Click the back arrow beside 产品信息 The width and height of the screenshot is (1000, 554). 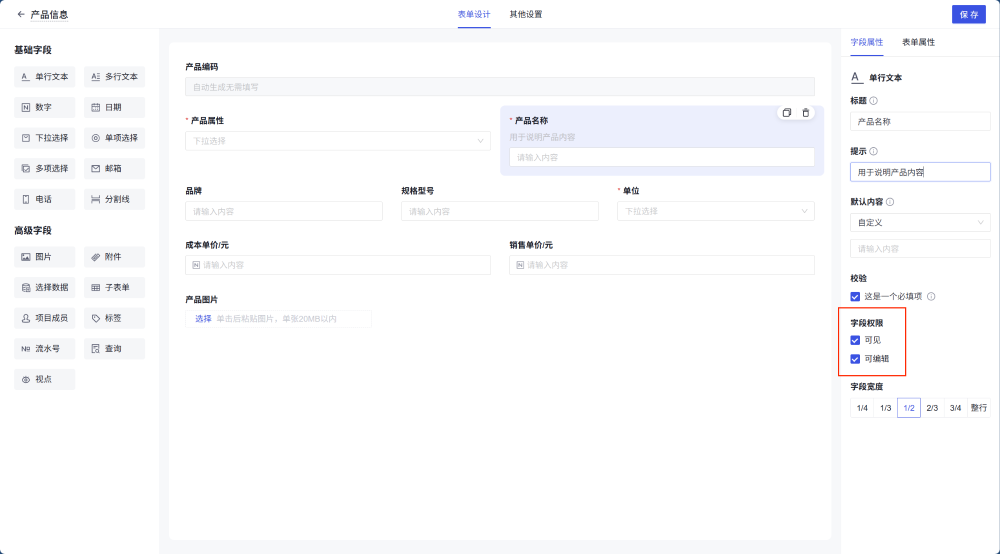(x=21, y=15)
